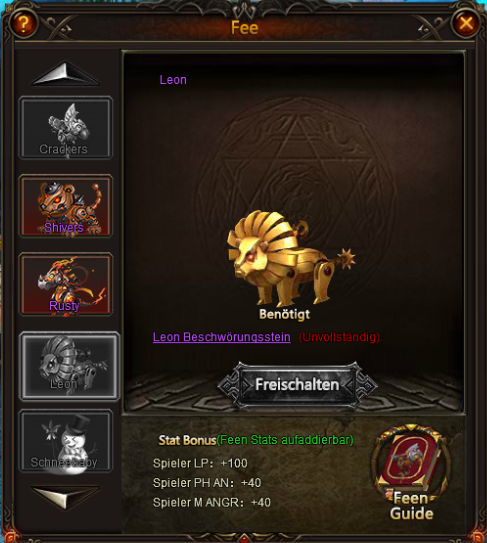This screenshot has height=543, width=487.
Task: Click the Spieler M ANGR +40 stat
Action: point(212,502)
